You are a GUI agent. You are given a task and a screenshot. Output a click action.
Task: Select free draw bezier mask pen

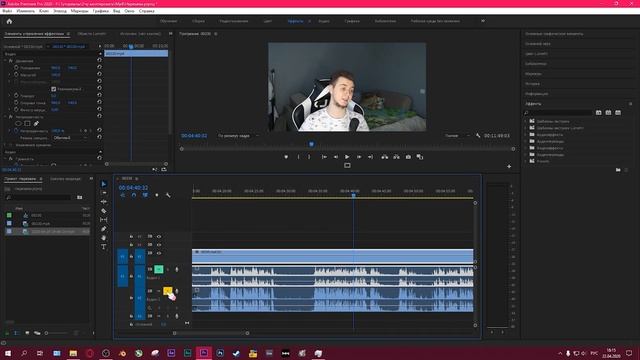[36, 123]
